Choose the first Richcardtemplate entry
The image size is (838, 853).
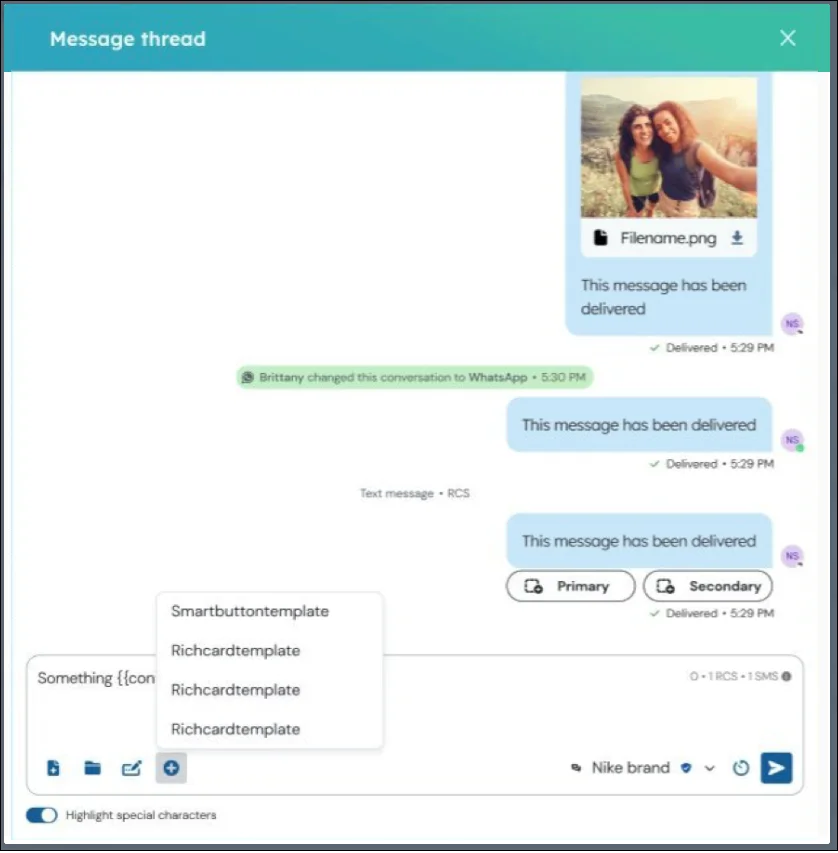[x=236, y=650]
